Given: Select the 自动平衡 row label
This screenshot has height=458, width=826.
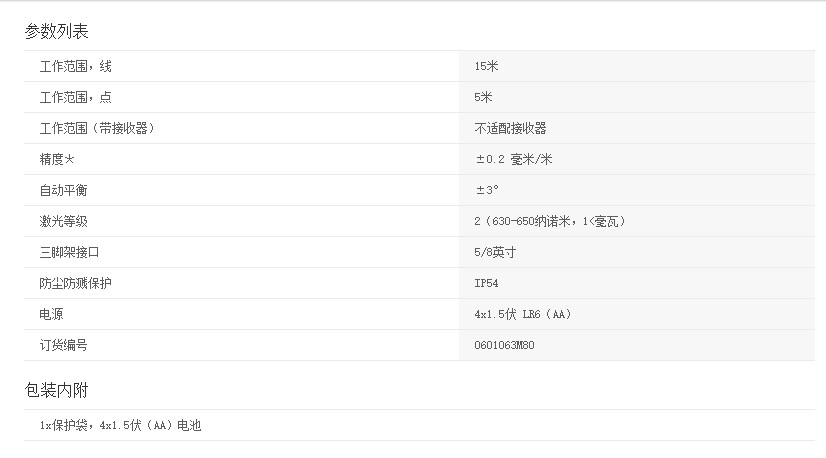Looking at the screenshot, I should [64, 190].
